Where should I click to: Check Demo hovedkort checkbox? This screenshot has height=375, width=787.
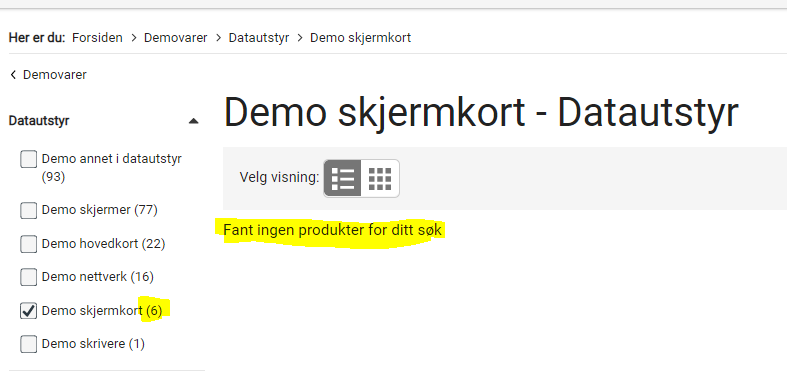point(28,244)
